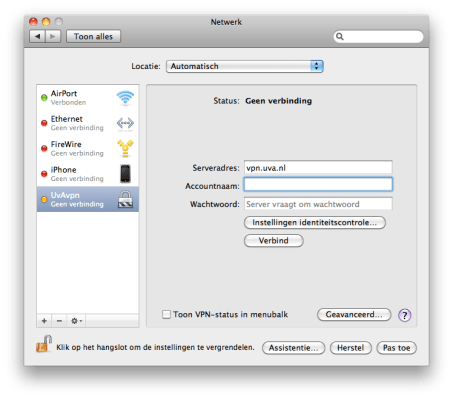Click the Netwerk window title

(x=226, y=22)
